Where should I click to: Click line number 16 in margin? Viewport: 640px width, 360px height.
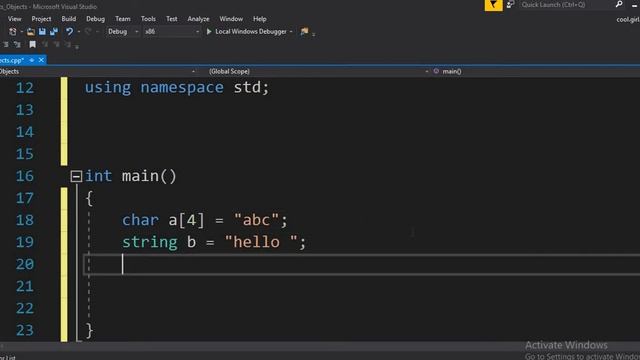24,176
